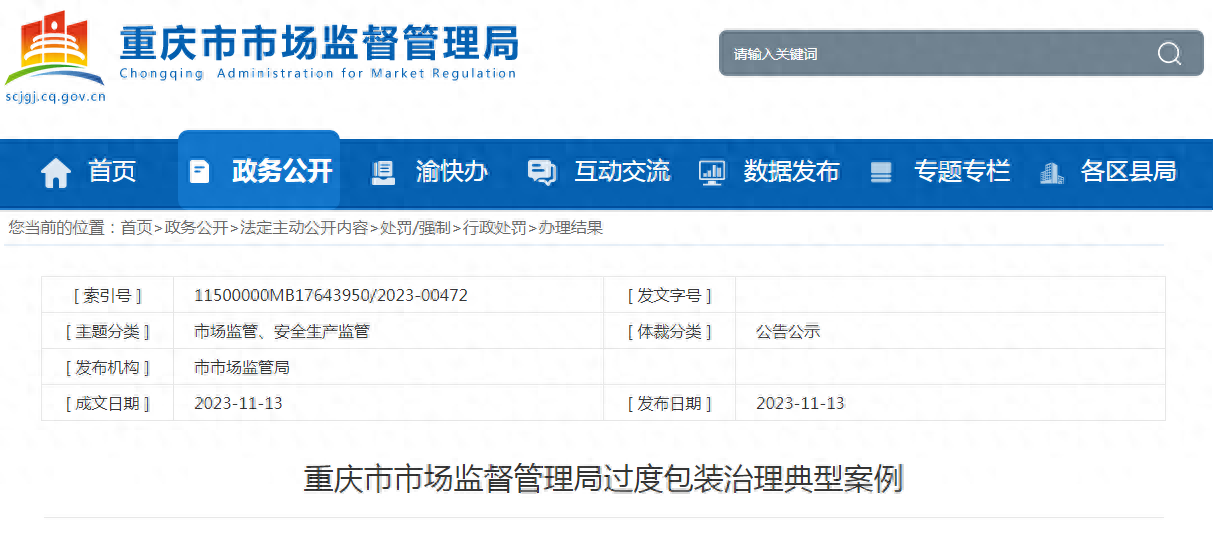This screenshot has width=1213, height=533.
Task: Click the chart monitor icon beside 数据发布
Action: 712,173
